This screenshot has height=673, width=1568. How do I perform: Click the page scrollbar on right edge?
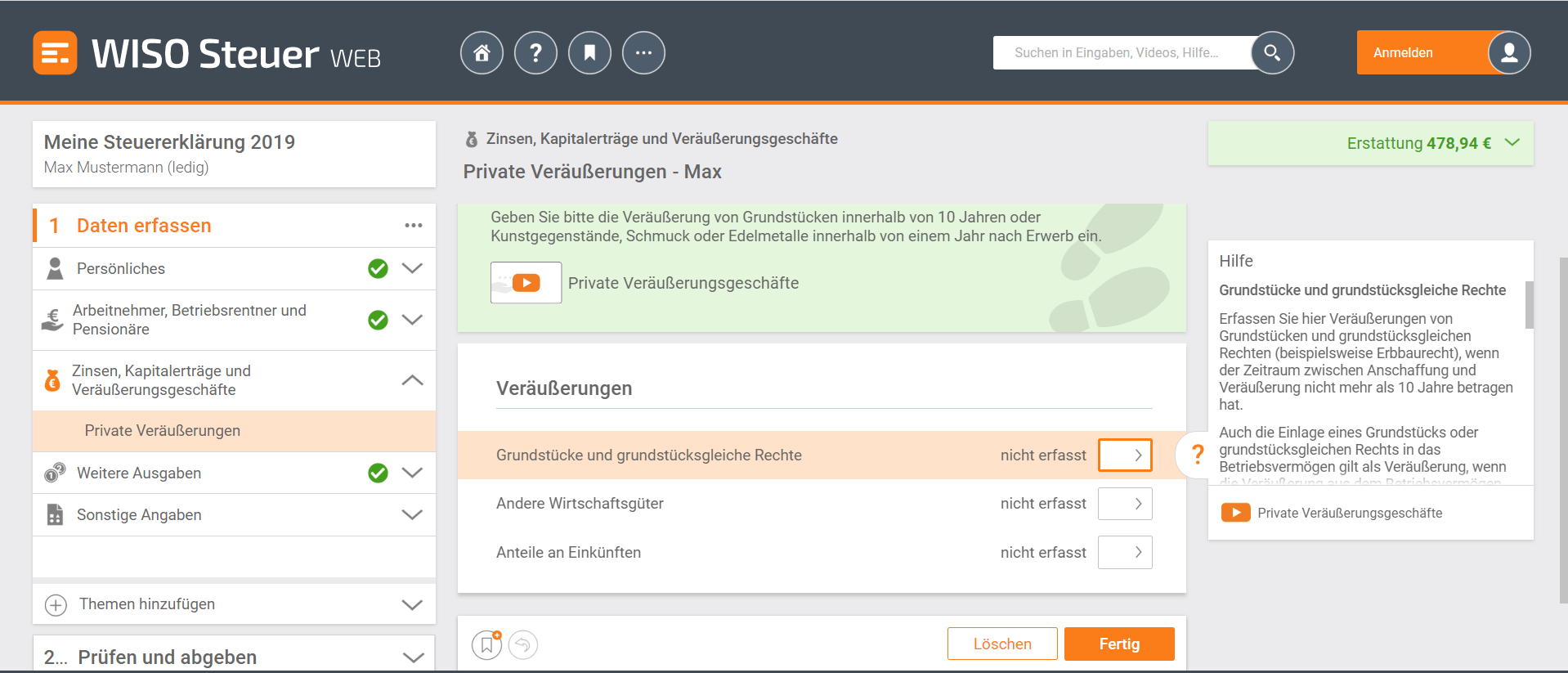pos(1563,431)
